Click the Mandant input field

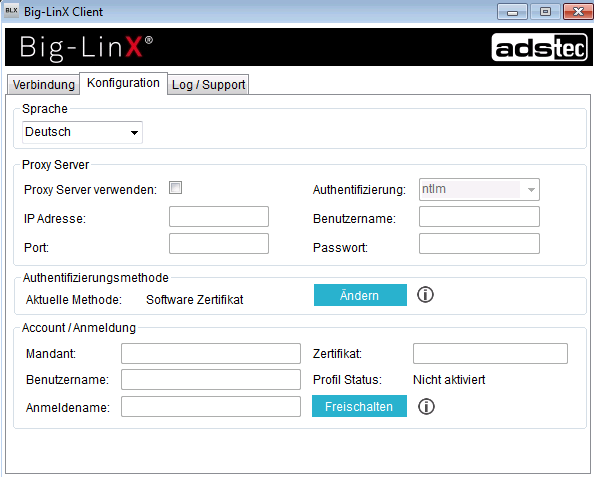click(211, 353)
